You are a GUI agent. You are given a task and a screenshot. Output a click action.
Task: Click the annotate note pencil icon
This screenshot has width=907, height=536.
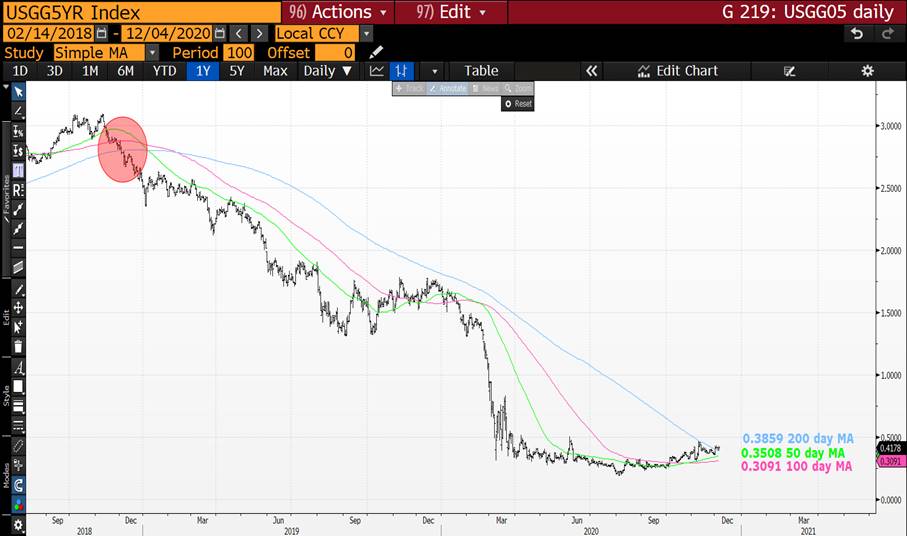pos(790,71)
